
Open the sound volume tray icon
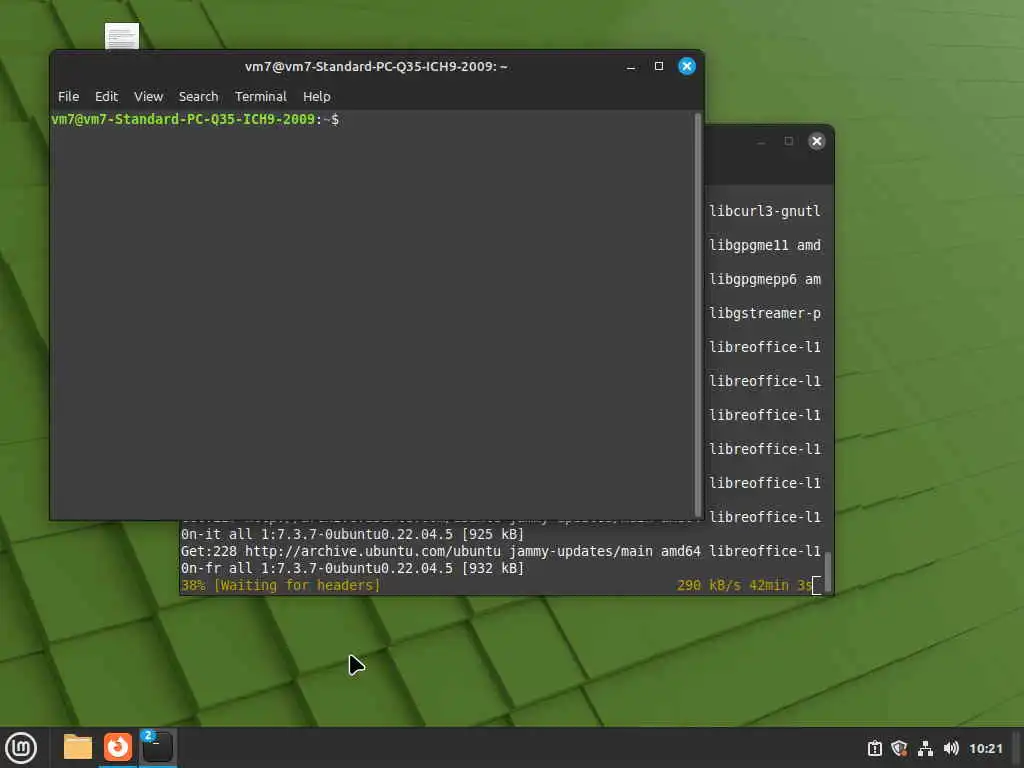951,748
